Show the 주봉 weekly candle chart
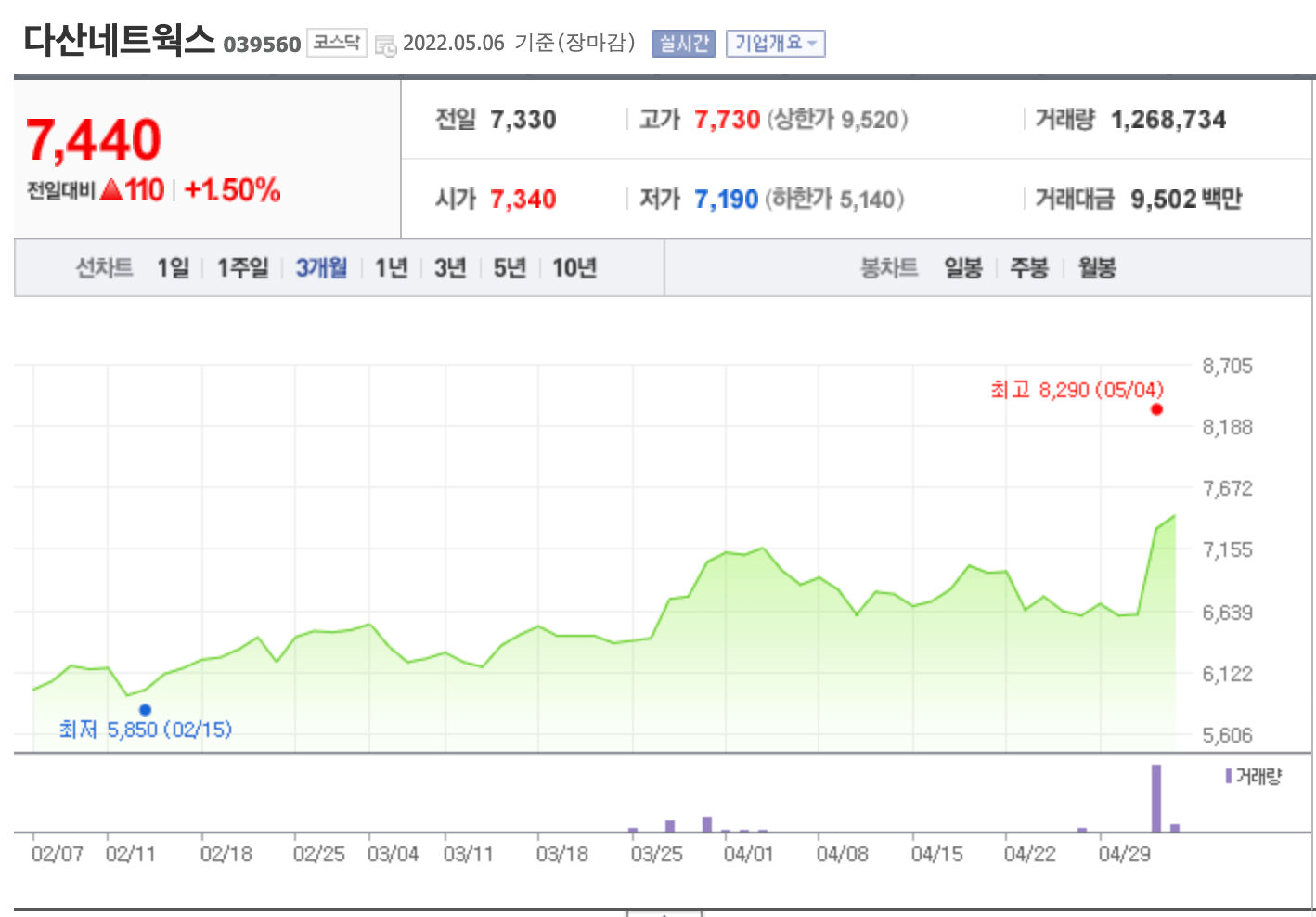Viewport: 1316px width, 917px height. [x=1029, y=268]
